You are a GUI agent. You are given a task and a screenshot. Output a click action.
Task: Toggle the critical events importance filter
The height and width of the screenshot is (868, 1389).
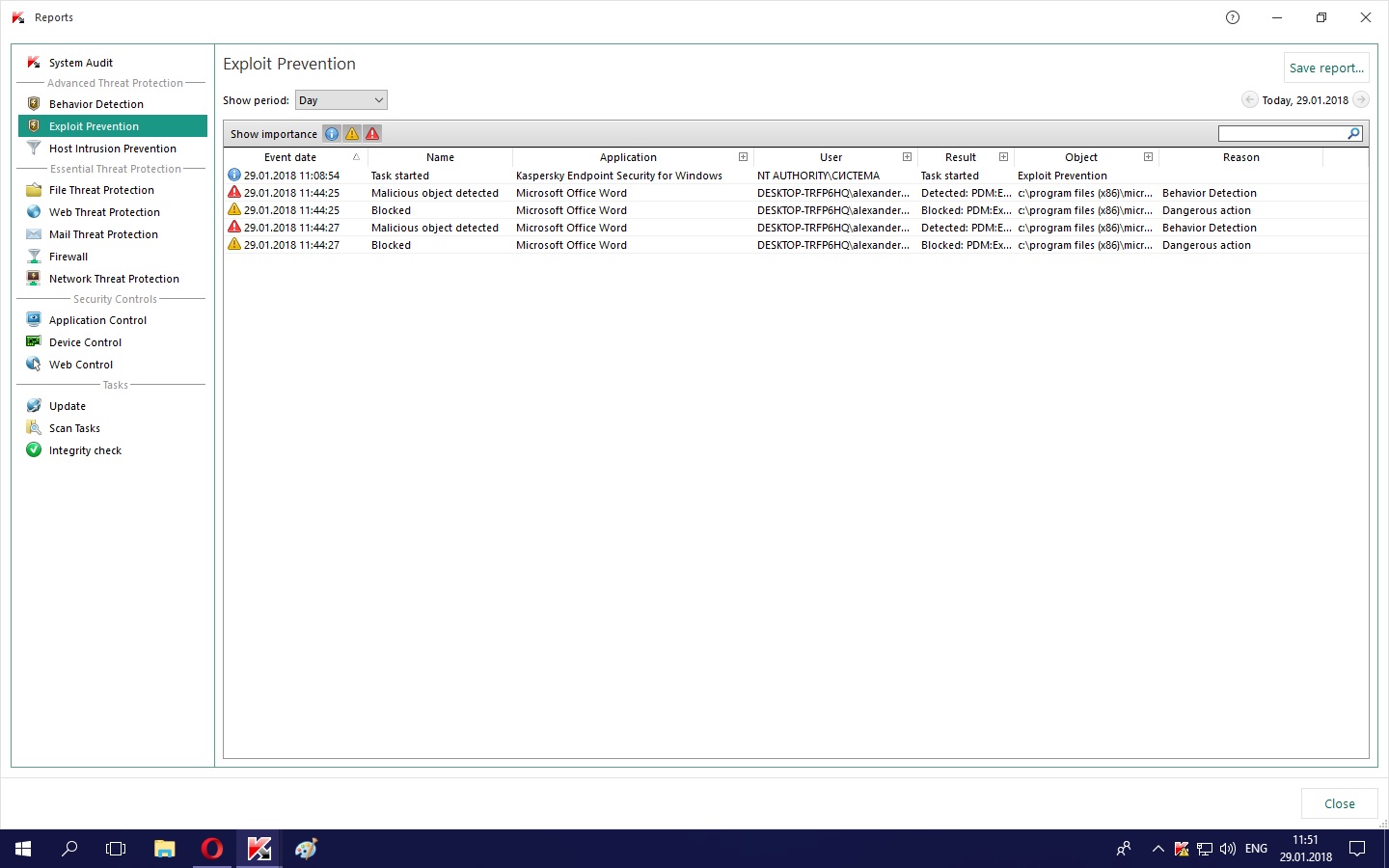(x=372, y=134)
